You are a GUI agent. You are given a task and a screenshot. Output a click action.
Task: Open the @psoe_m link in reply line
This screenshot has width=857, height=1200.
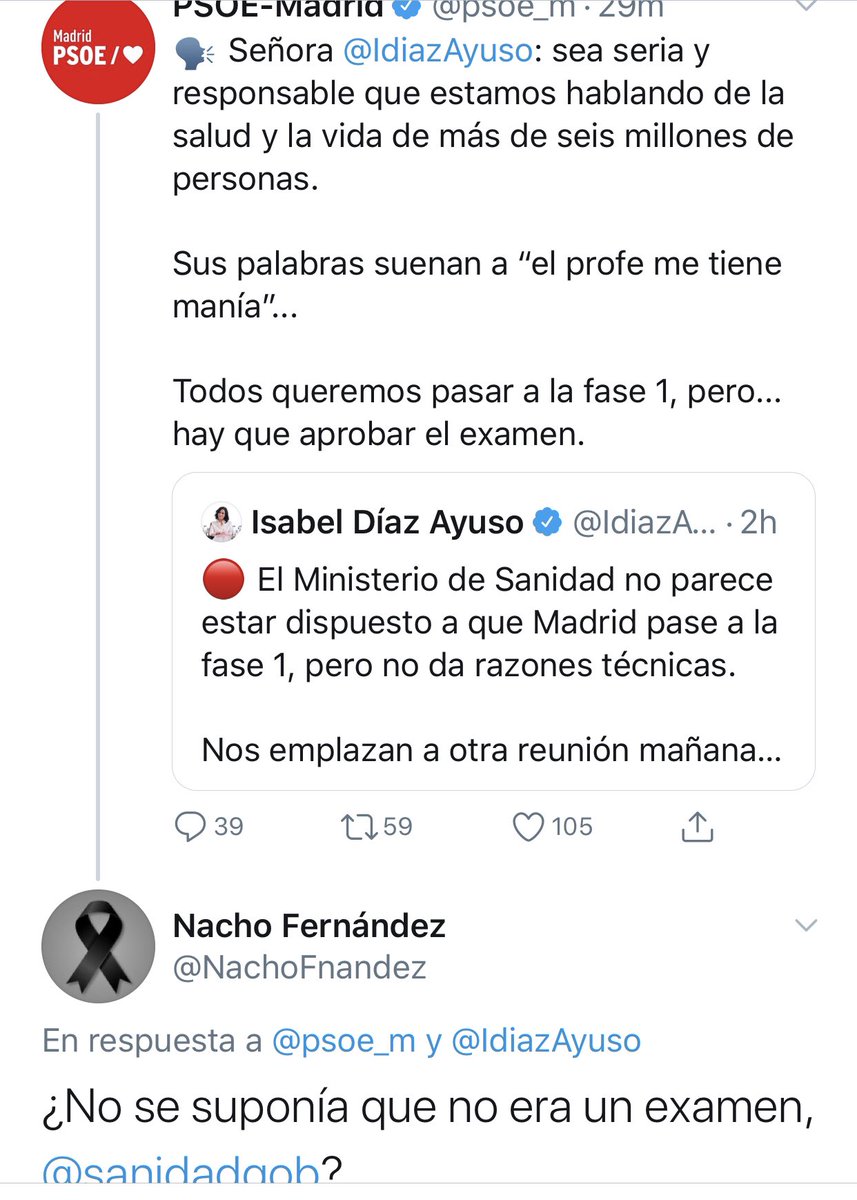point(343,1041)
